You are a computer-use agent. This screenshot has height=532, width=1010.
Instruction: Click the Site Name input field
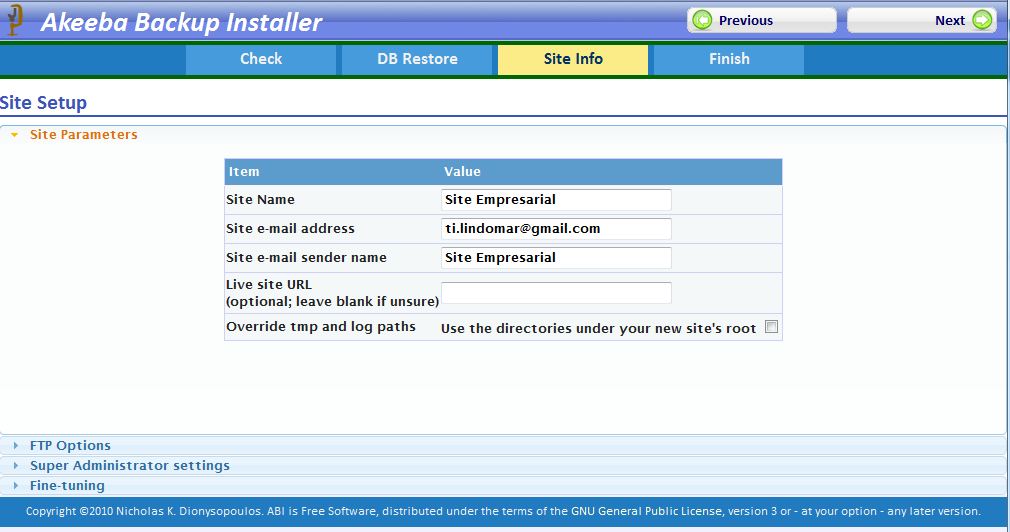pyautogui.click(x=556, y=200)
